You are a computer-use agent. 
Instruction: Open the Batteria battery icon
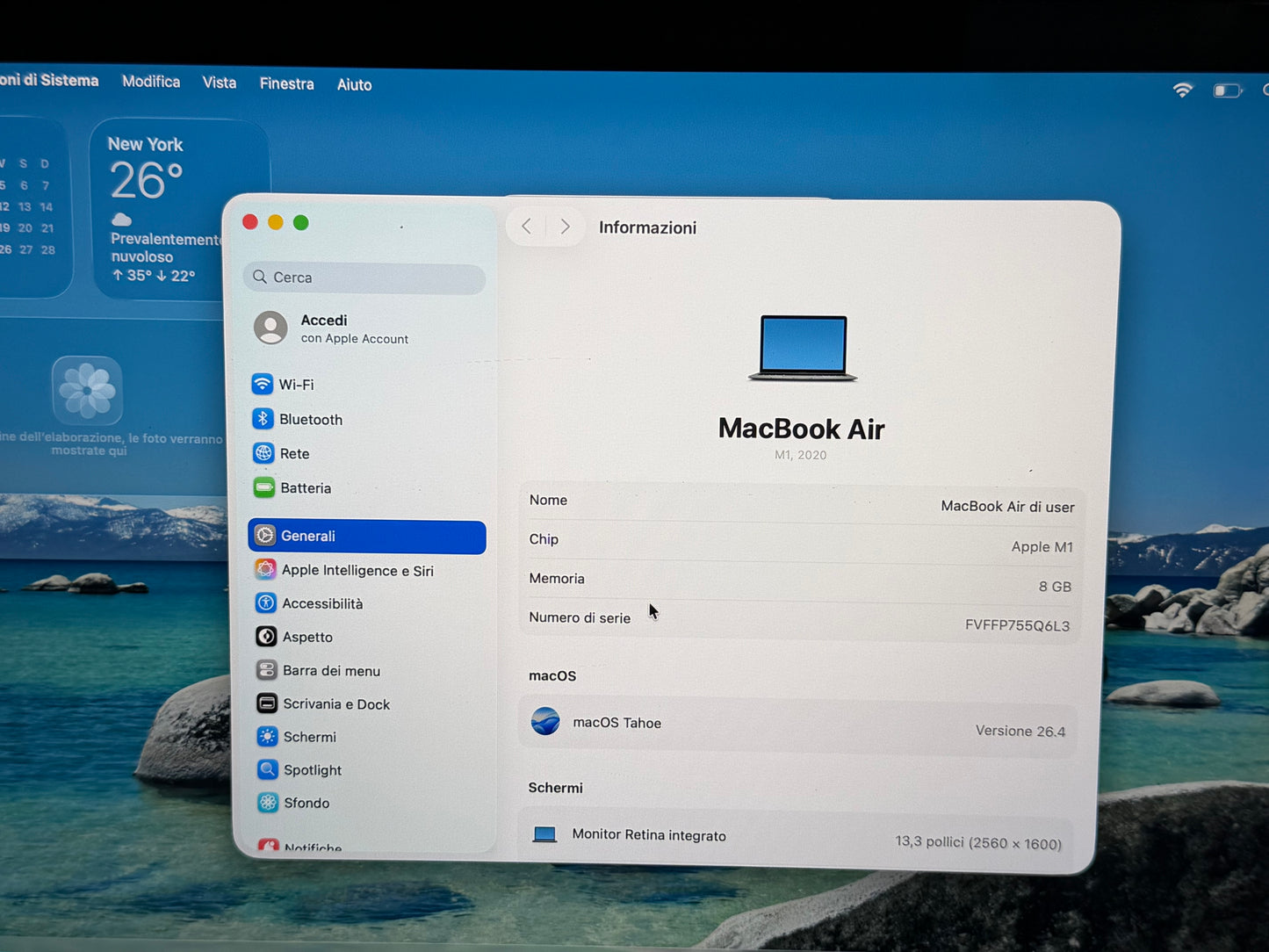(x=264, y=487)
